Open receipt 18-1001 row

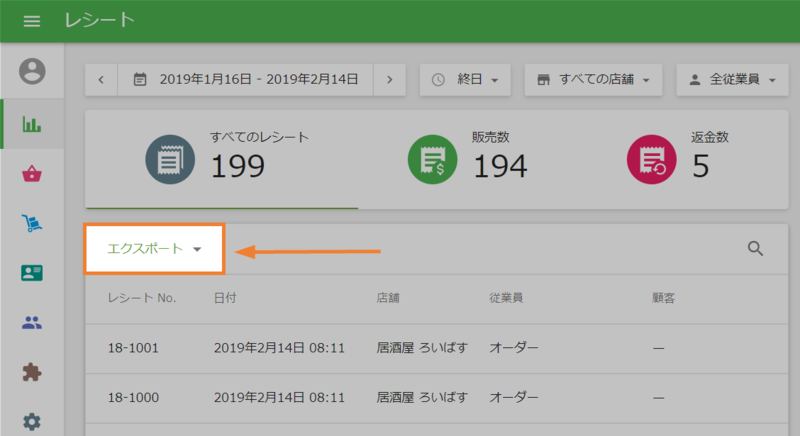pos(437,348)
